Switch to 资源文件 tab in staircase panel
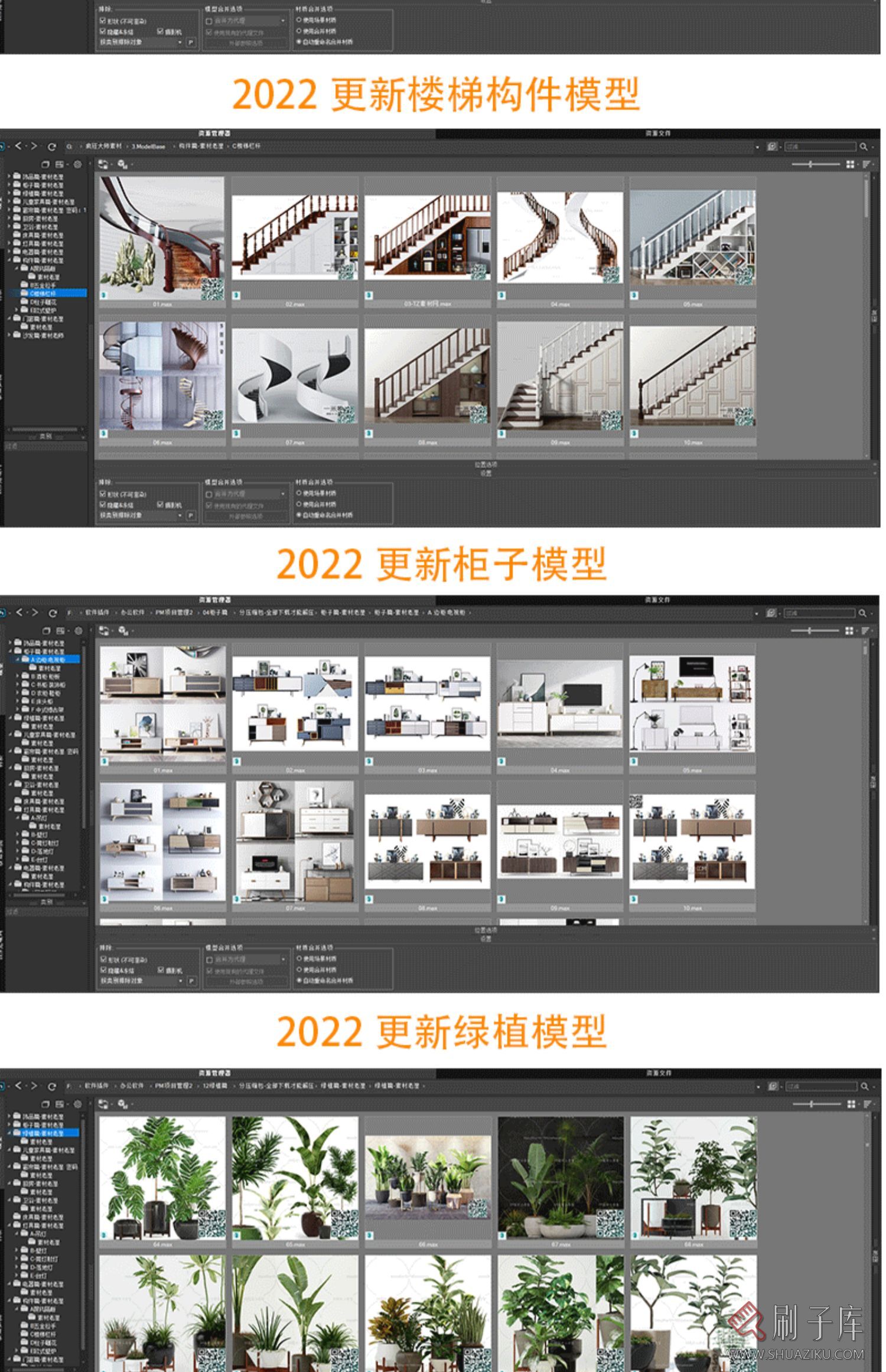This screenshot has height=1372, width=886. tap(658, 134)
